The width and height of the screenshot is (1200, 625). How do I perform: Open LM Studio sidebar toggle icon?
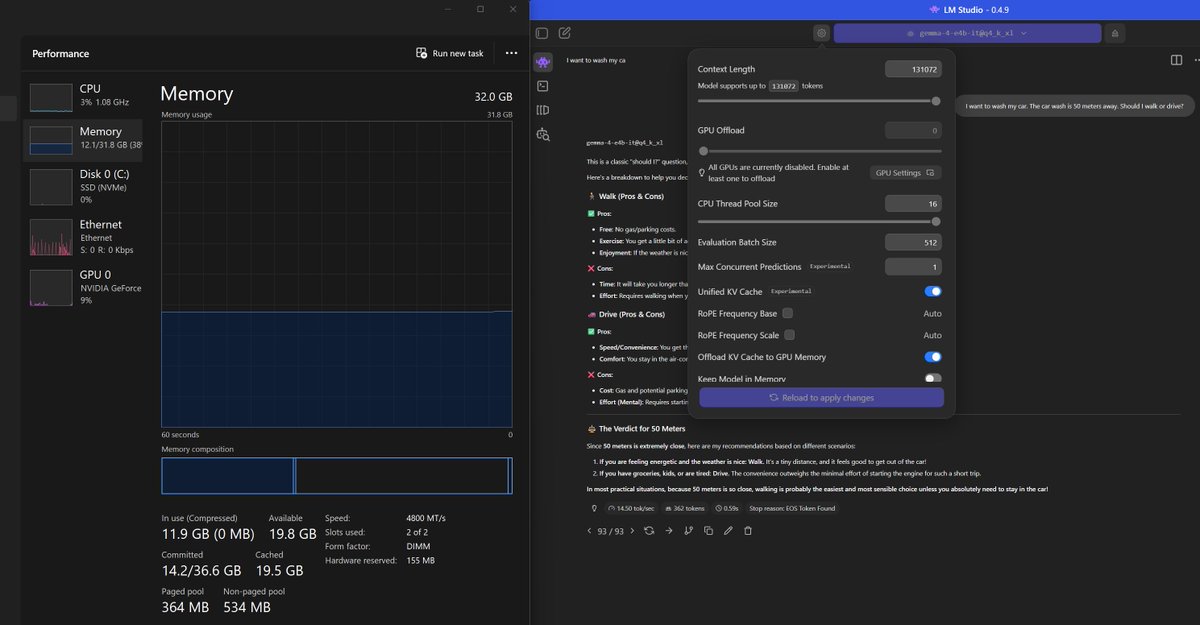click(x=542, y=33)
